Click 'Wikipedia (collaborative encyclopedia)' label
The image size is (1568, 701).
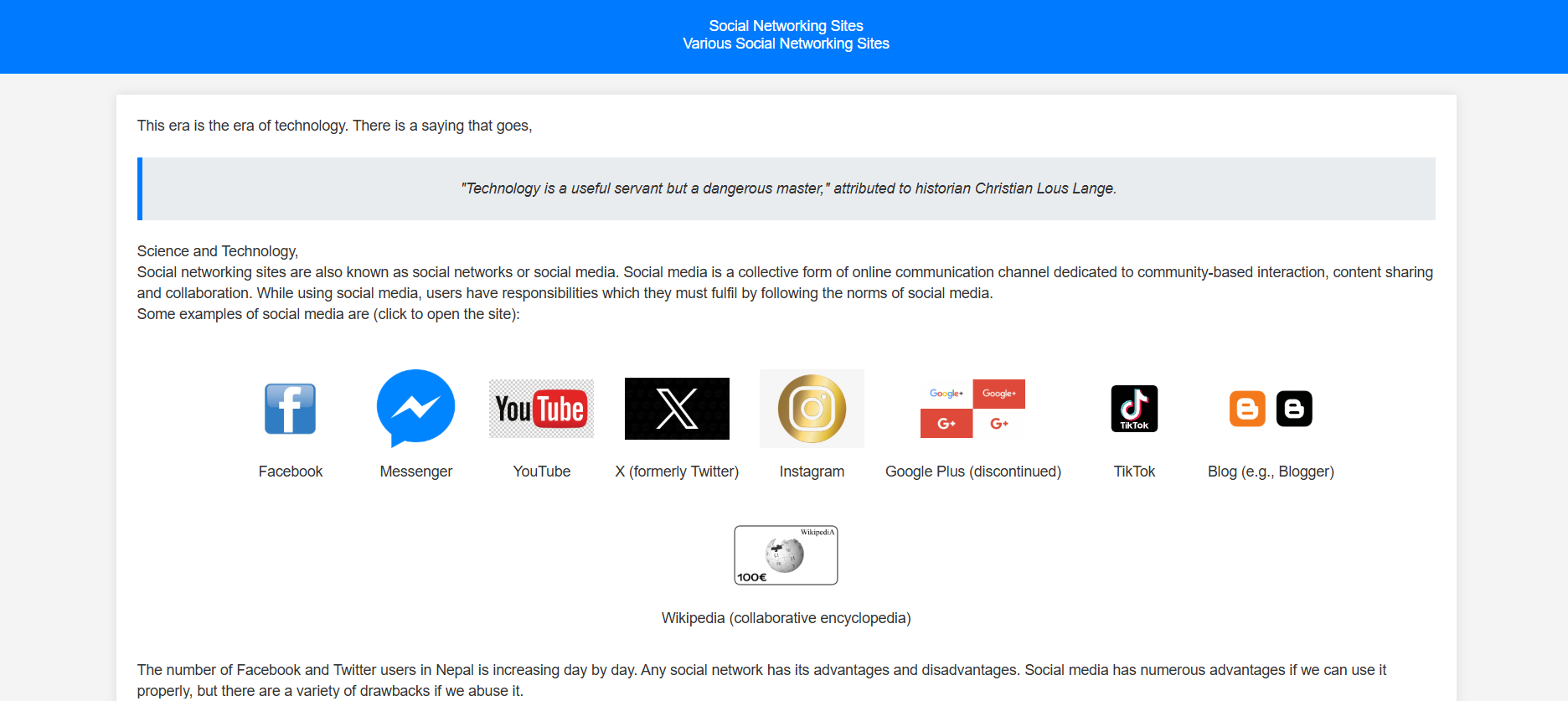click(x=786, y=618)
